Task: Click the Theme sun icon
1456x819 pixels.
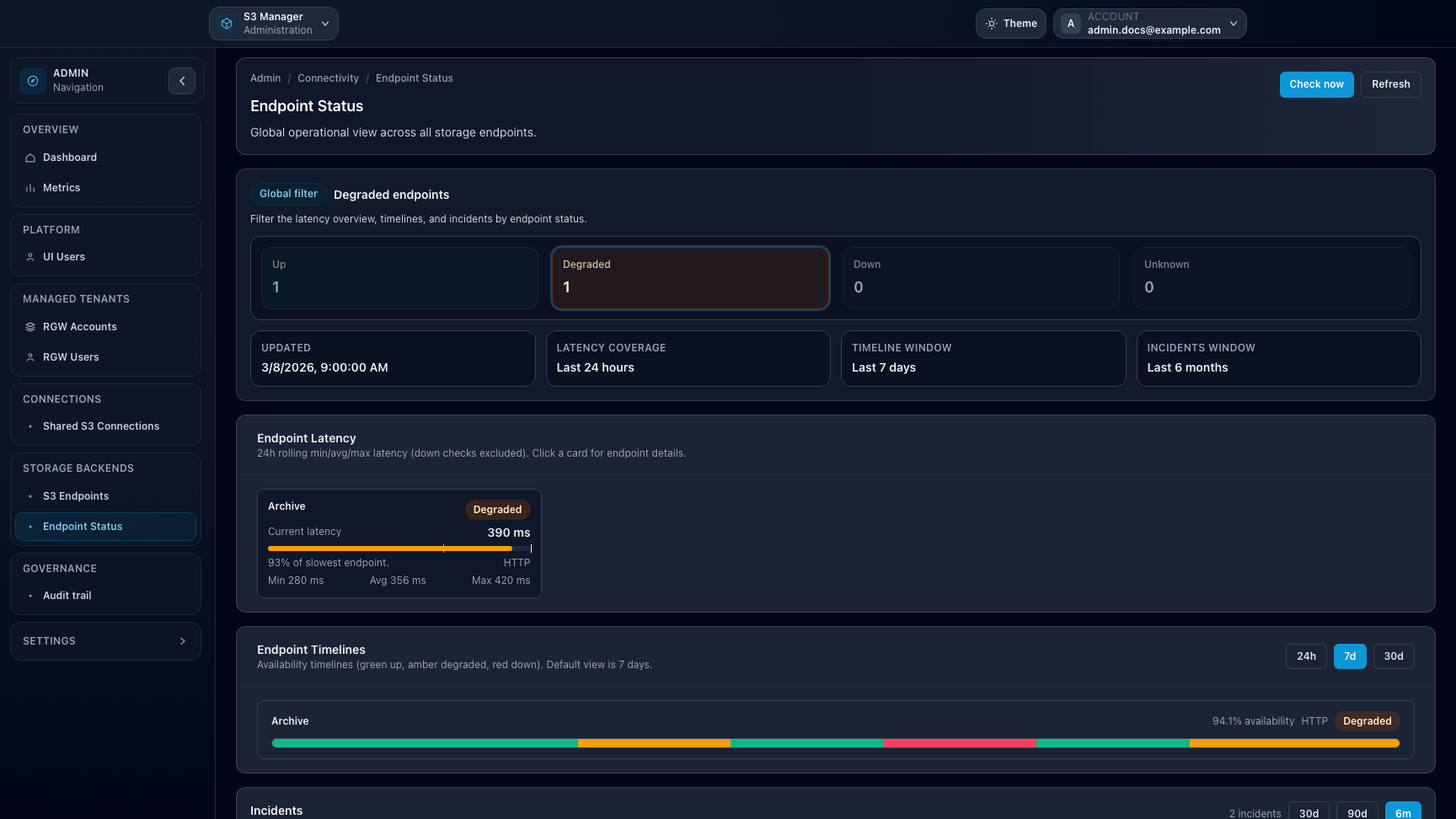Action: pyautogui.click(x=990, y=24)
